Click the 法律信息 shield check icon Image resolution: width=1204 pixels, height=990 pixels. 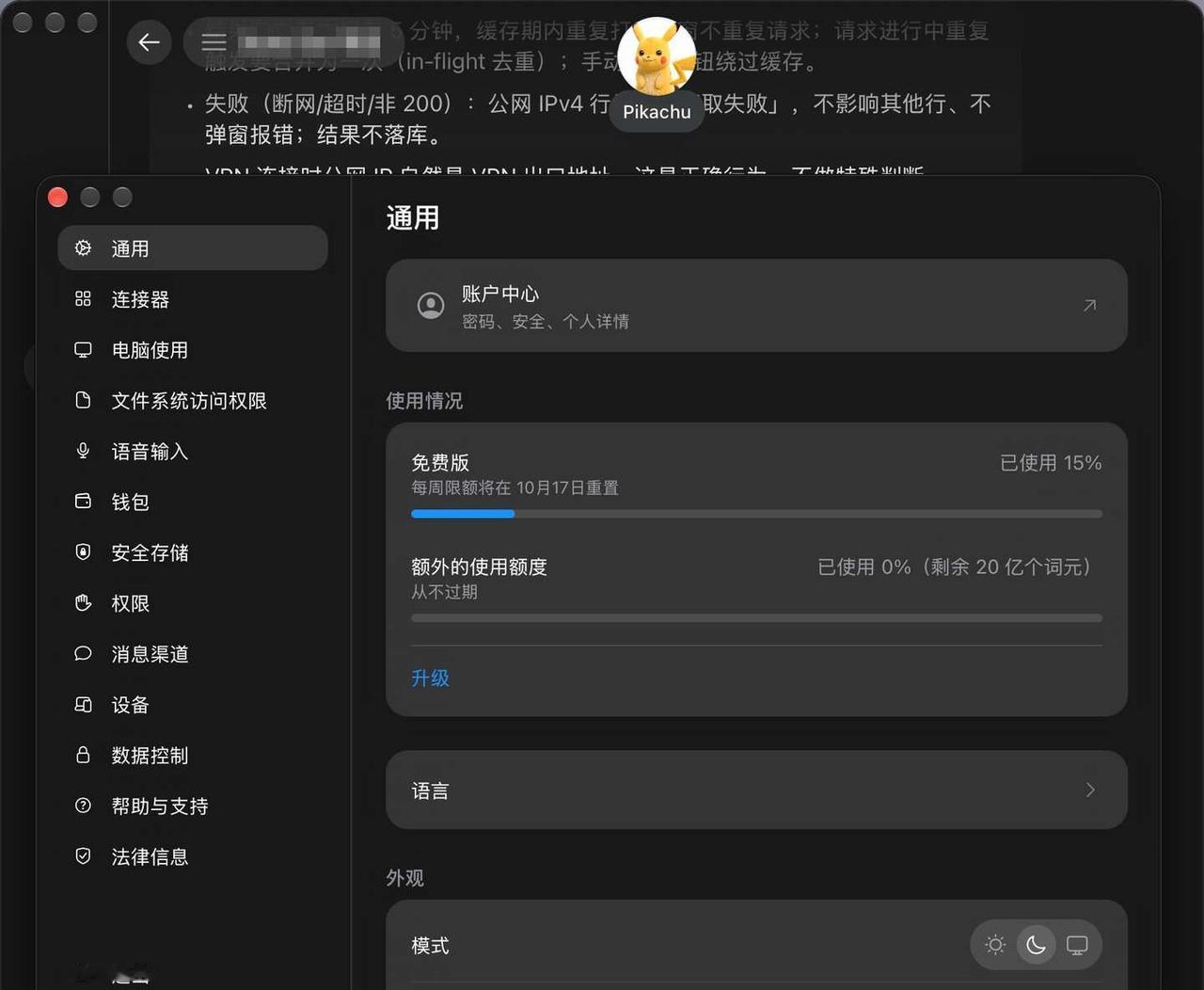pos(83,855)
